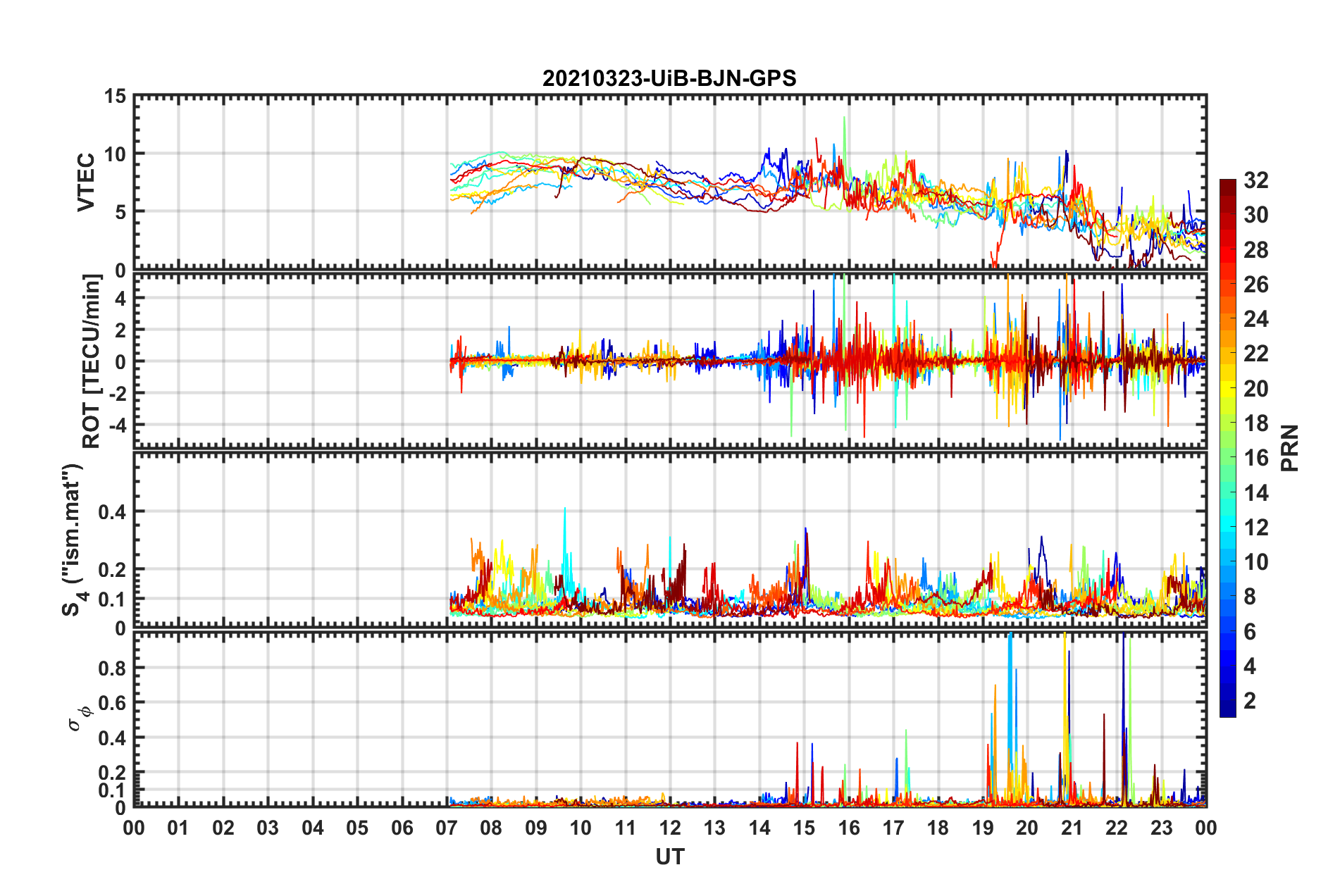Viewport: 1340px width, 896px height.
Task: Click x-axis tick label 22
Action: click(1117, 828)
